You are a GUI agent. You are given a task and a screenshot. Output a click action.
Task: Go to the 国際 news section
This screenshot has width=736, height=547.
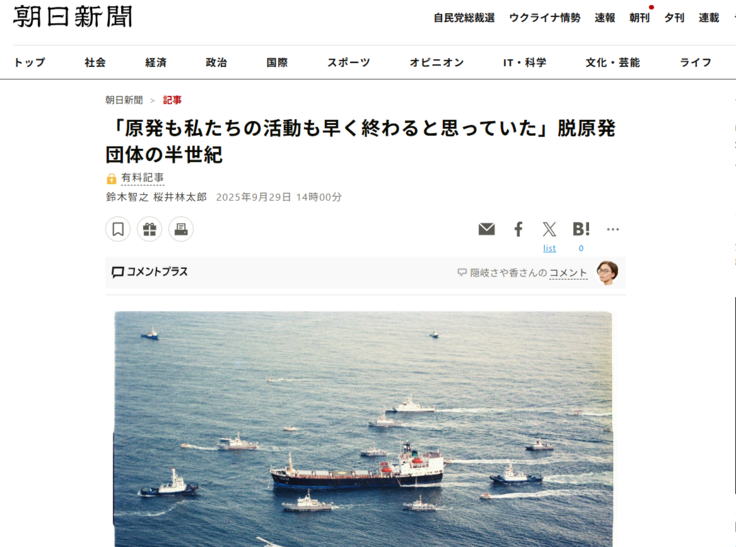277,62
